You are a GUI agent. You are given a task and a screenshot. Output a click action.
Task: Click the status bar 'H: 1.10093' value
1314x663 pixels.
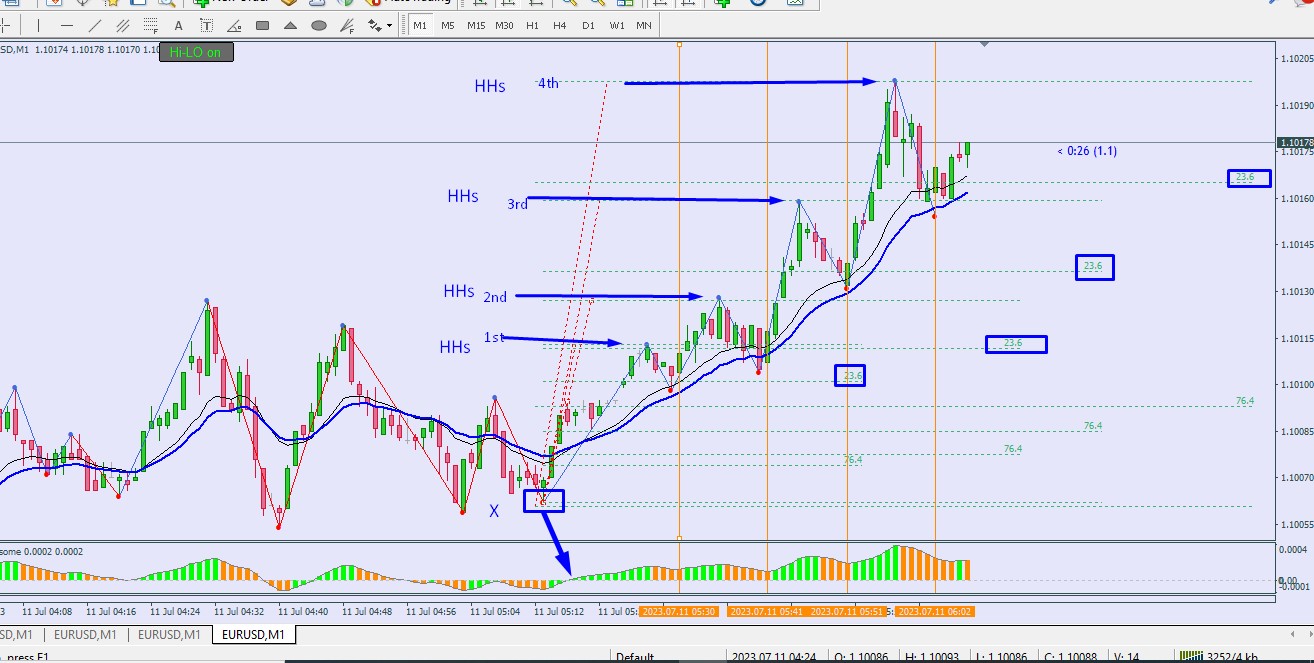932,657
